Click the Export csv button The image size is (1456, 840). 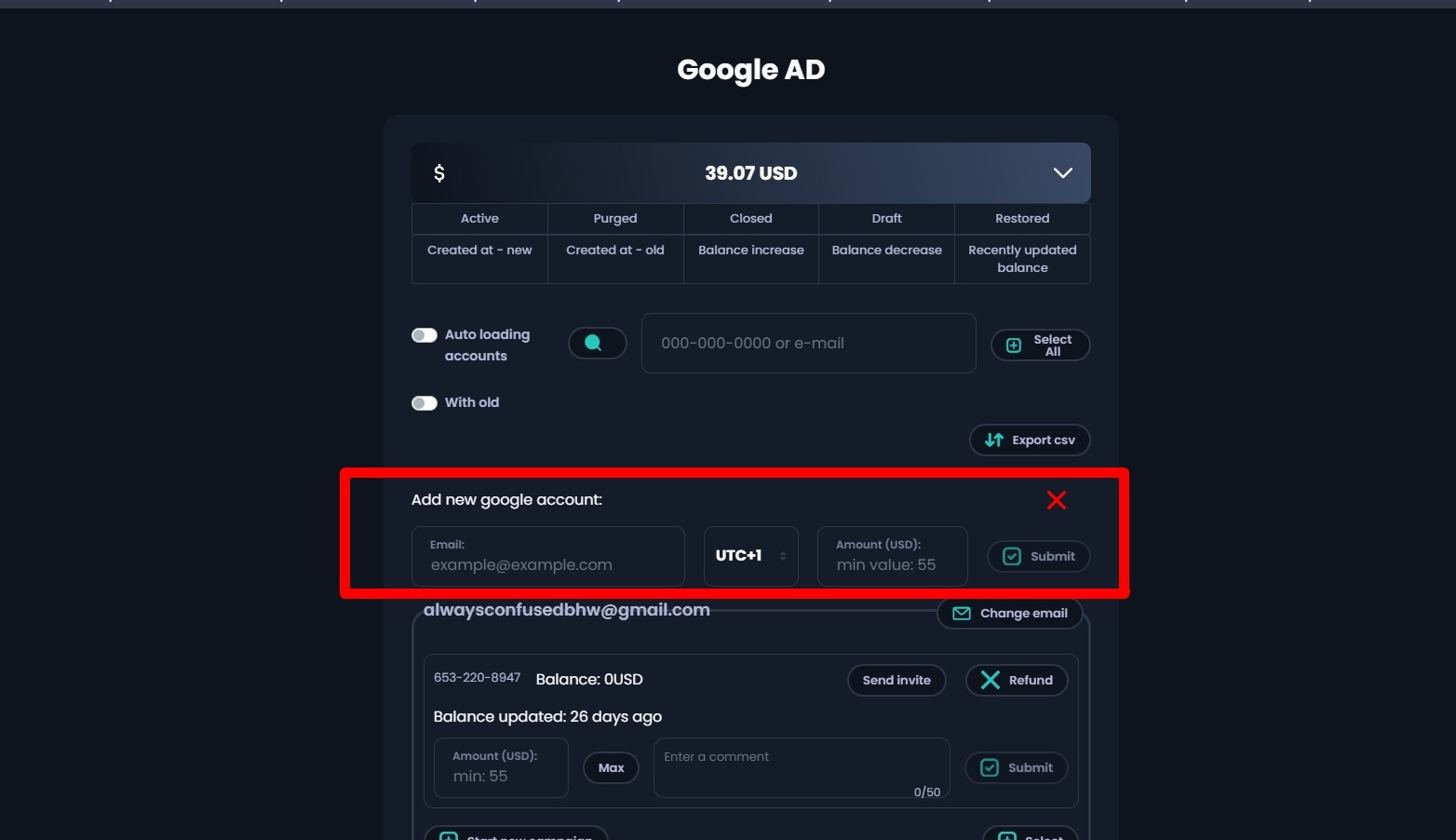coord(1030,440)
